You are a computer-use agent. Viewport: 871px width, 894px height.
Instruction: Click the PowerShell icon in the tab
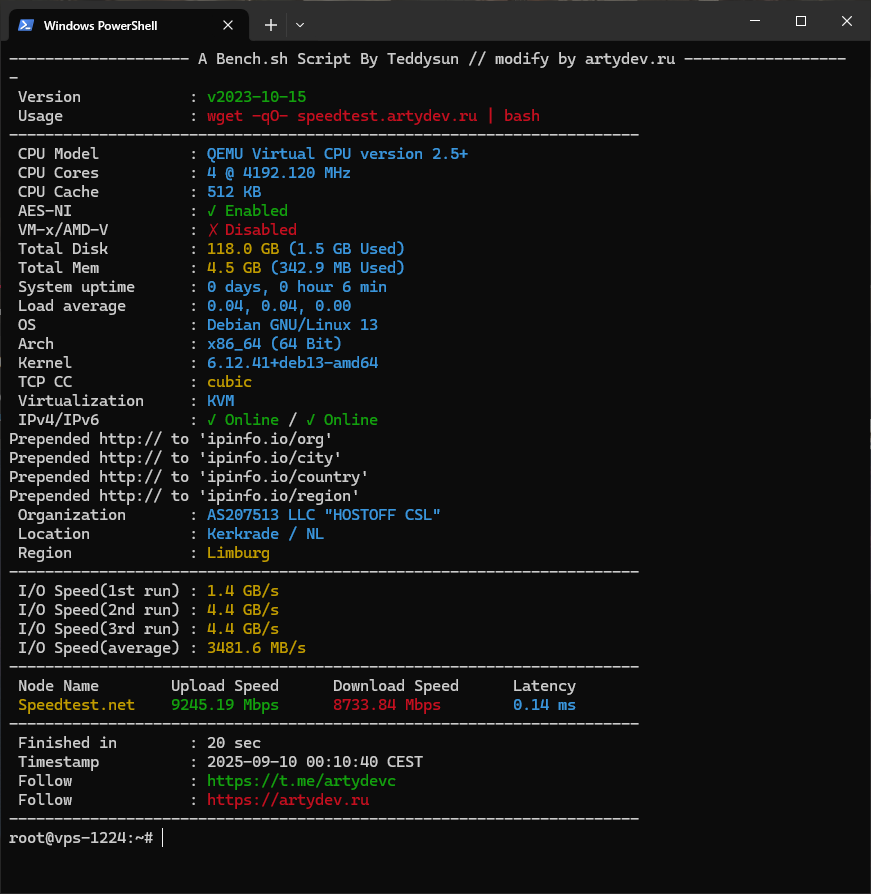(26, 25)
